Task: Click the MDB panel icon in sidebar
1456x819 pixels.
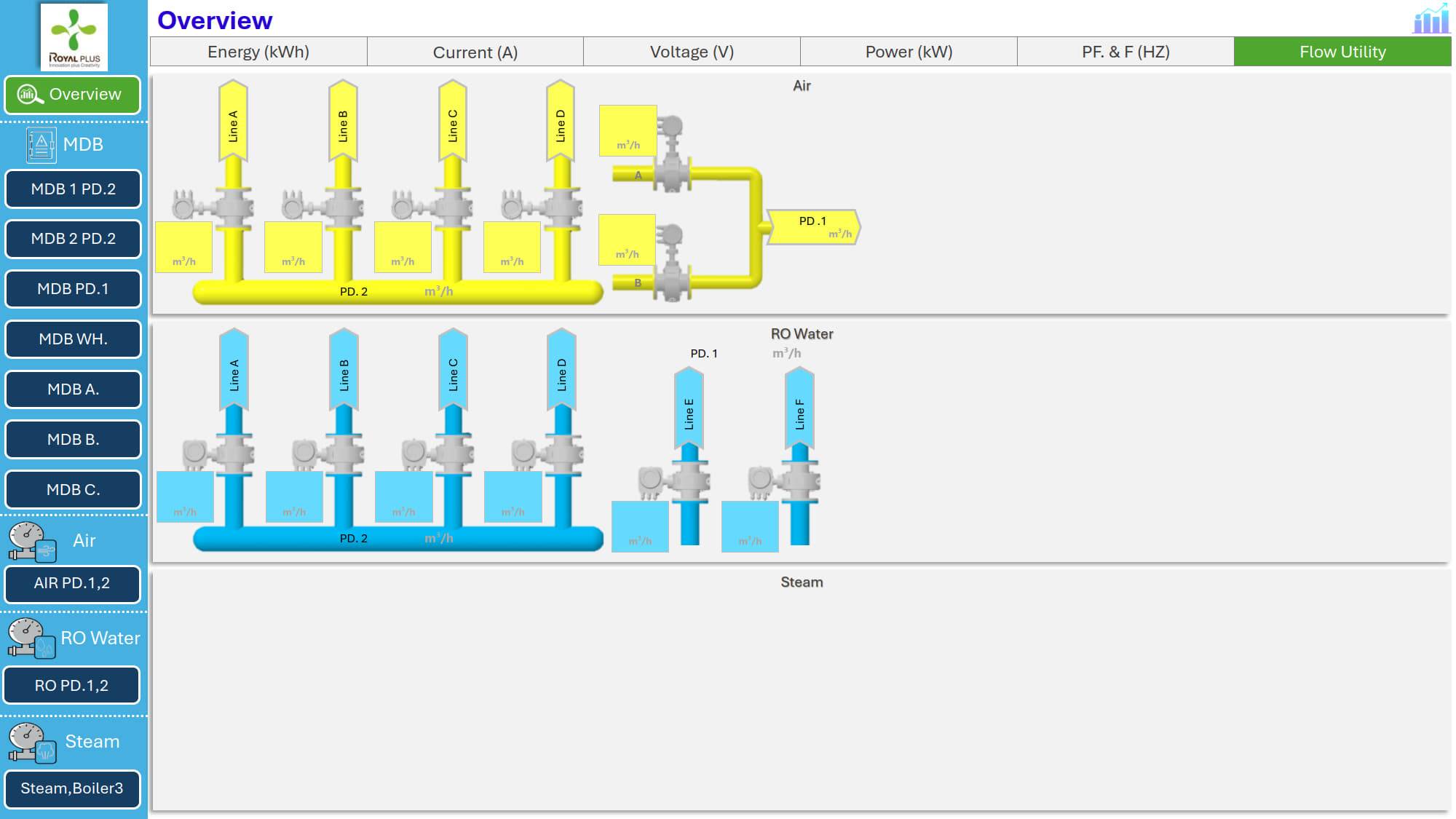Action: point(41,145)
